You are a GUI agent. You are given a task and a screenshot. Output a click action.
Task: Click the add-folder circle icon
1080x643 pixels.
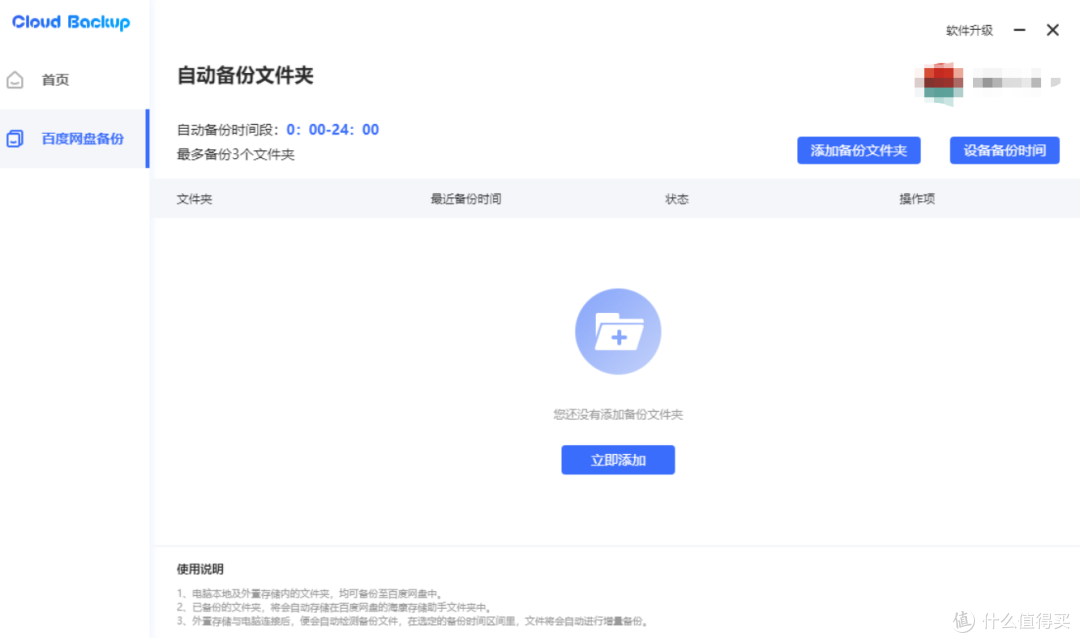618,331
